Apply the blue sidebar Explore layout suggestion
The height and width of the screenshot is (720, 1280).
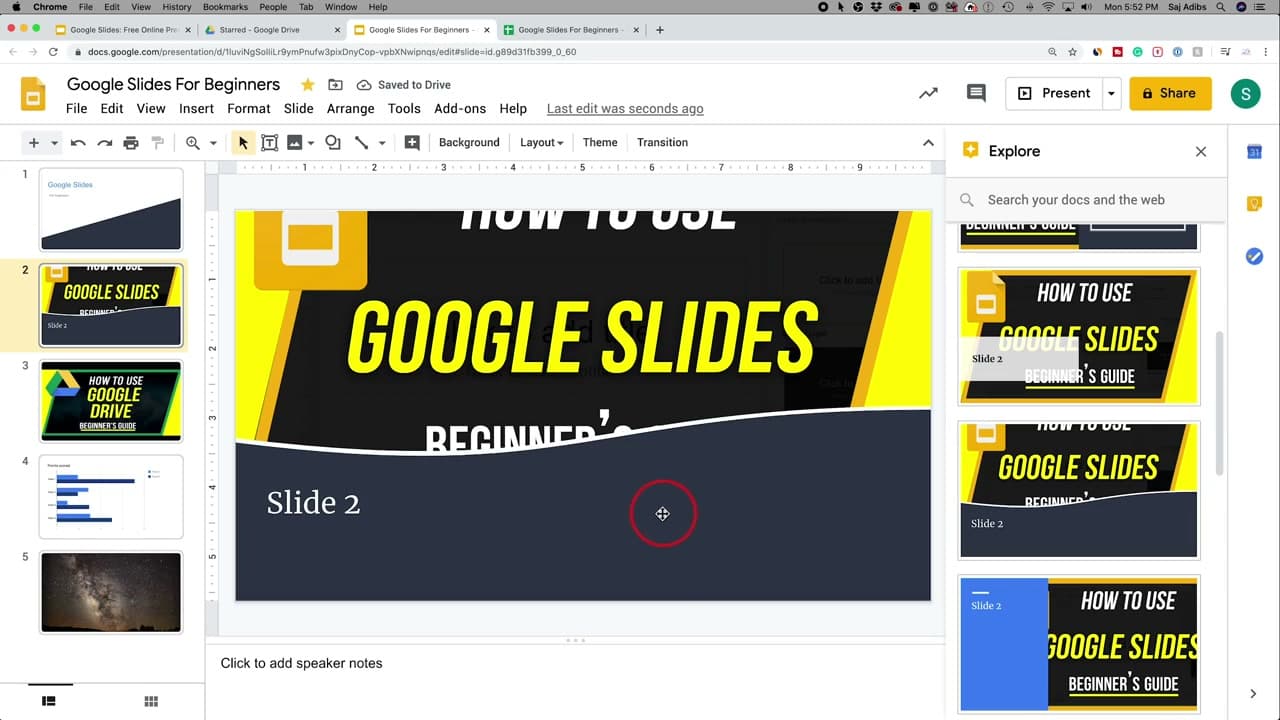pyautogui.click(x=1079, y=643)
